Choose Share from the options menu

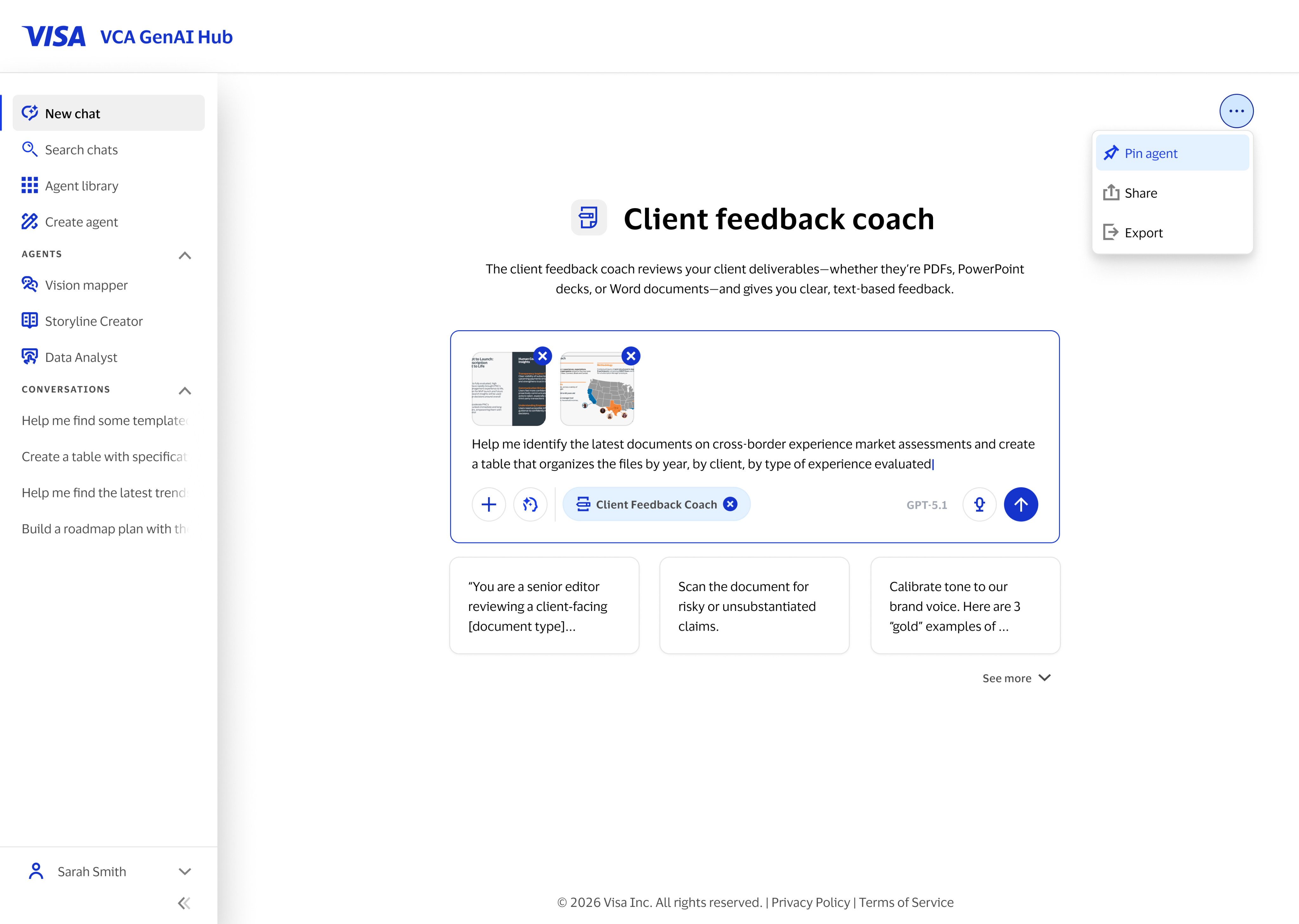coord(1172,193)
